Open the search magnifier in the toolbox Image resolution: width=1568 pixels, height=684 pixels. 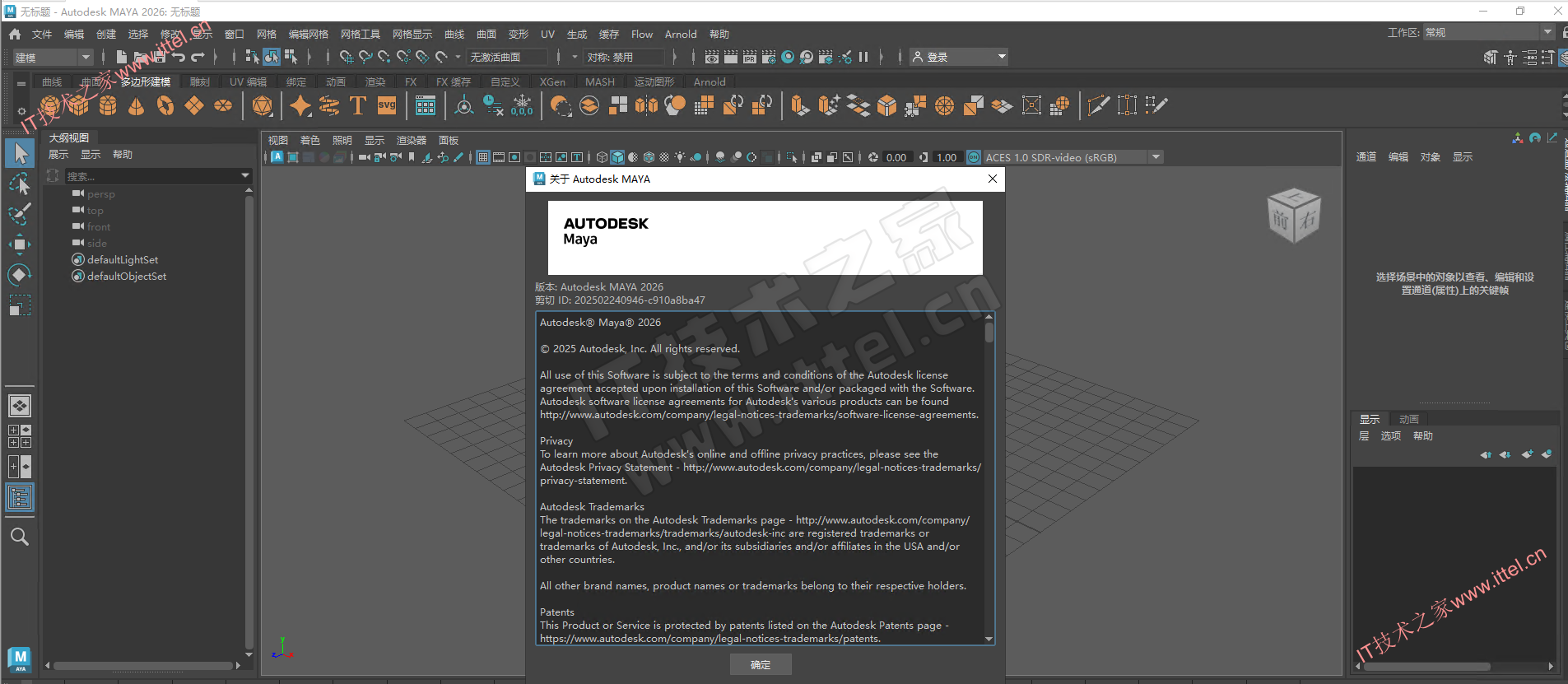coord(20,537)
